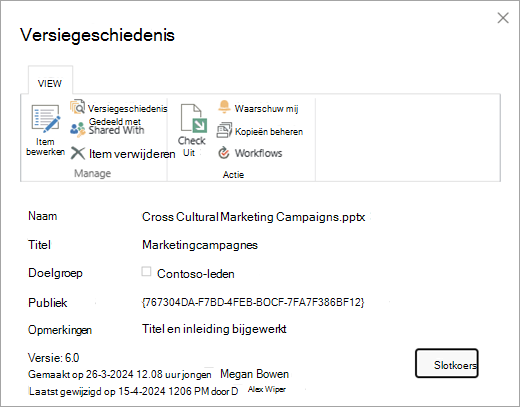Open Megan Bowen's profile link

point(254,374)
